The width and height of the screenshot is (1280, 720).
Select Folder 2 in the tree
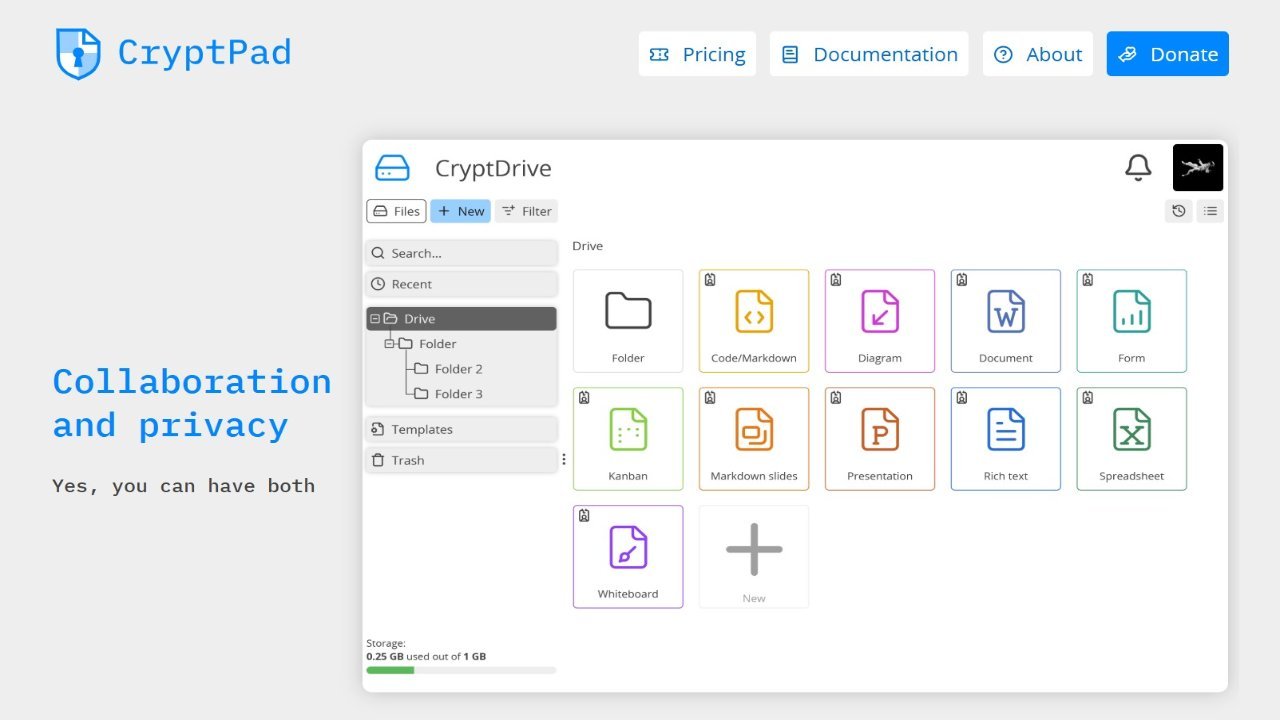[x=449, y=369]
